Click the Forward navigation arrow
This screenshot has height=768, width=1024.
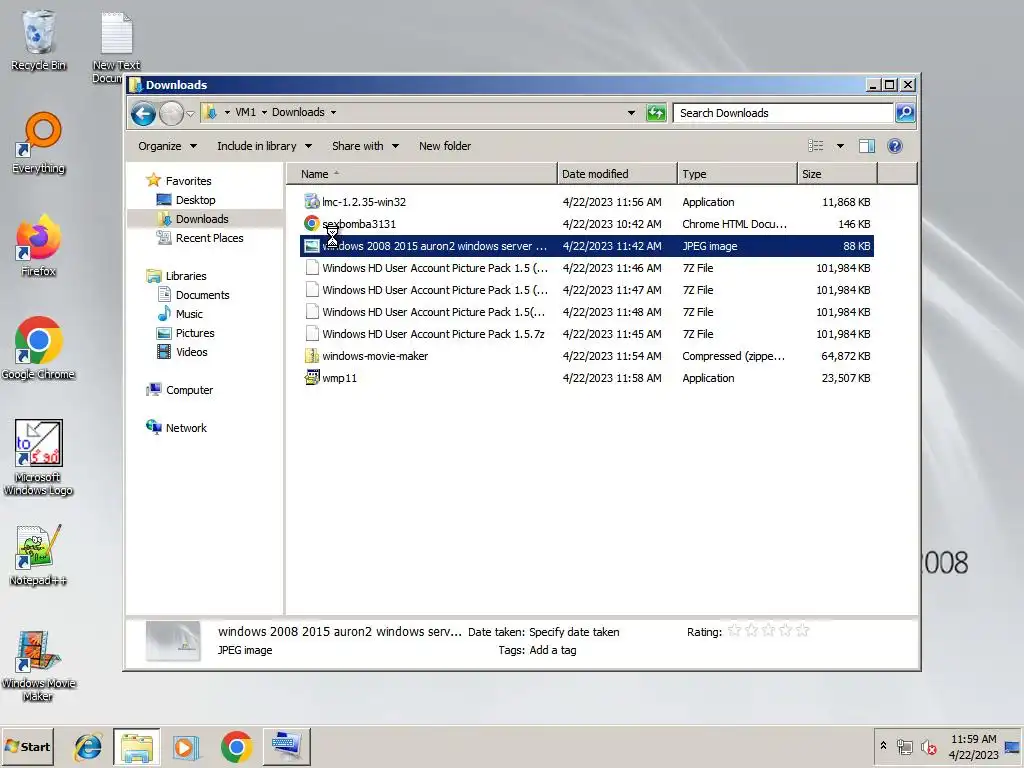[x=171, y=114]
